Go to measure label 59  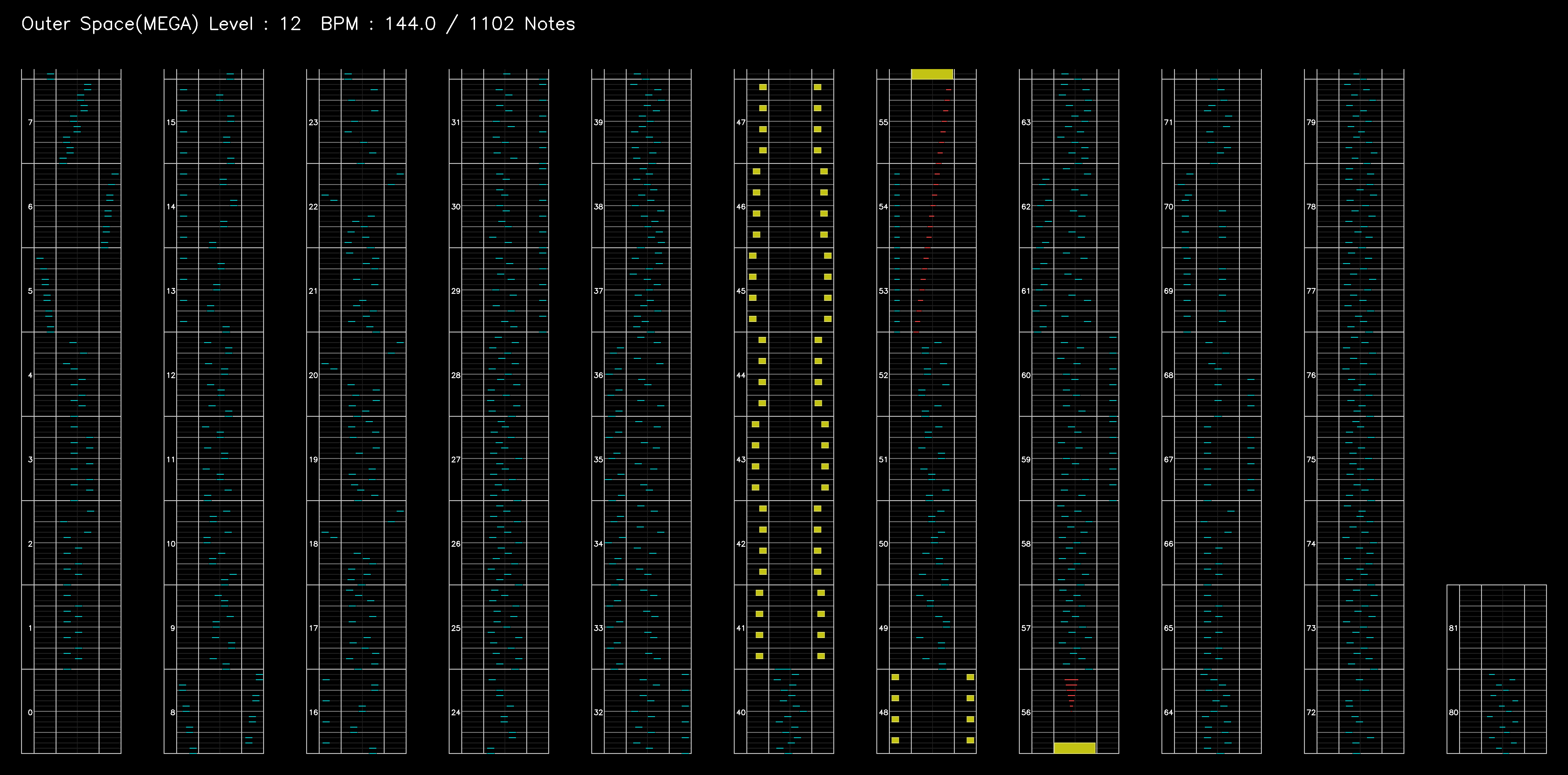tap(1026, 459)
